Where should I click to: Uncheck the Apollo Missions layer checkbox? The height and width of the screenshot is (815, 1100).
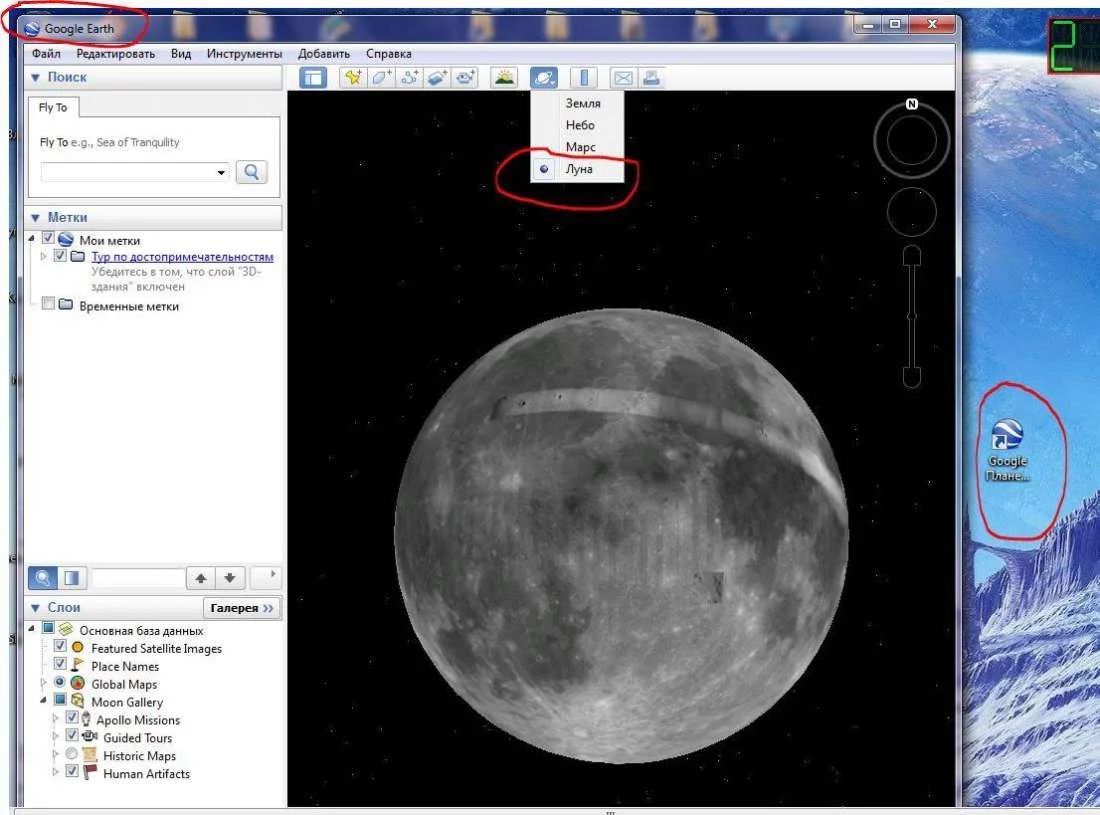72,719
